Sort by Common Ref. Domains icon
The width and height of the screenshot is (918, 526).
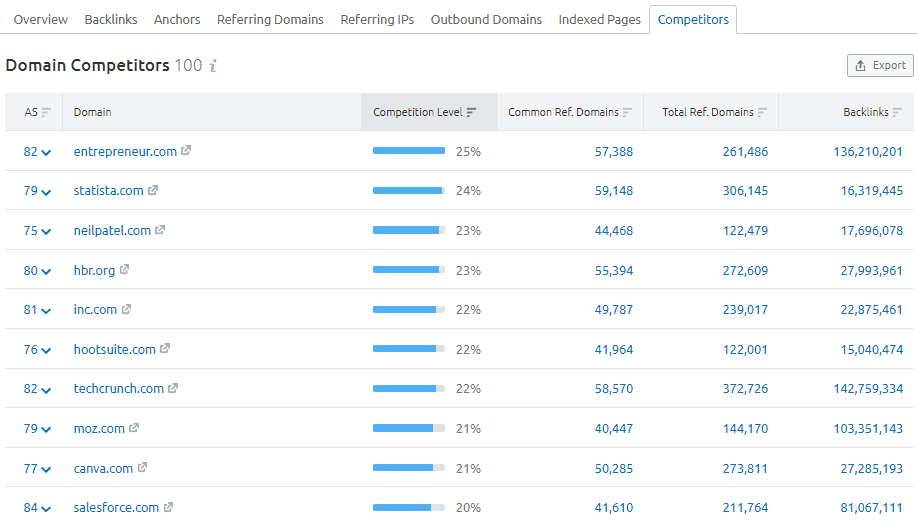point(628,112)
